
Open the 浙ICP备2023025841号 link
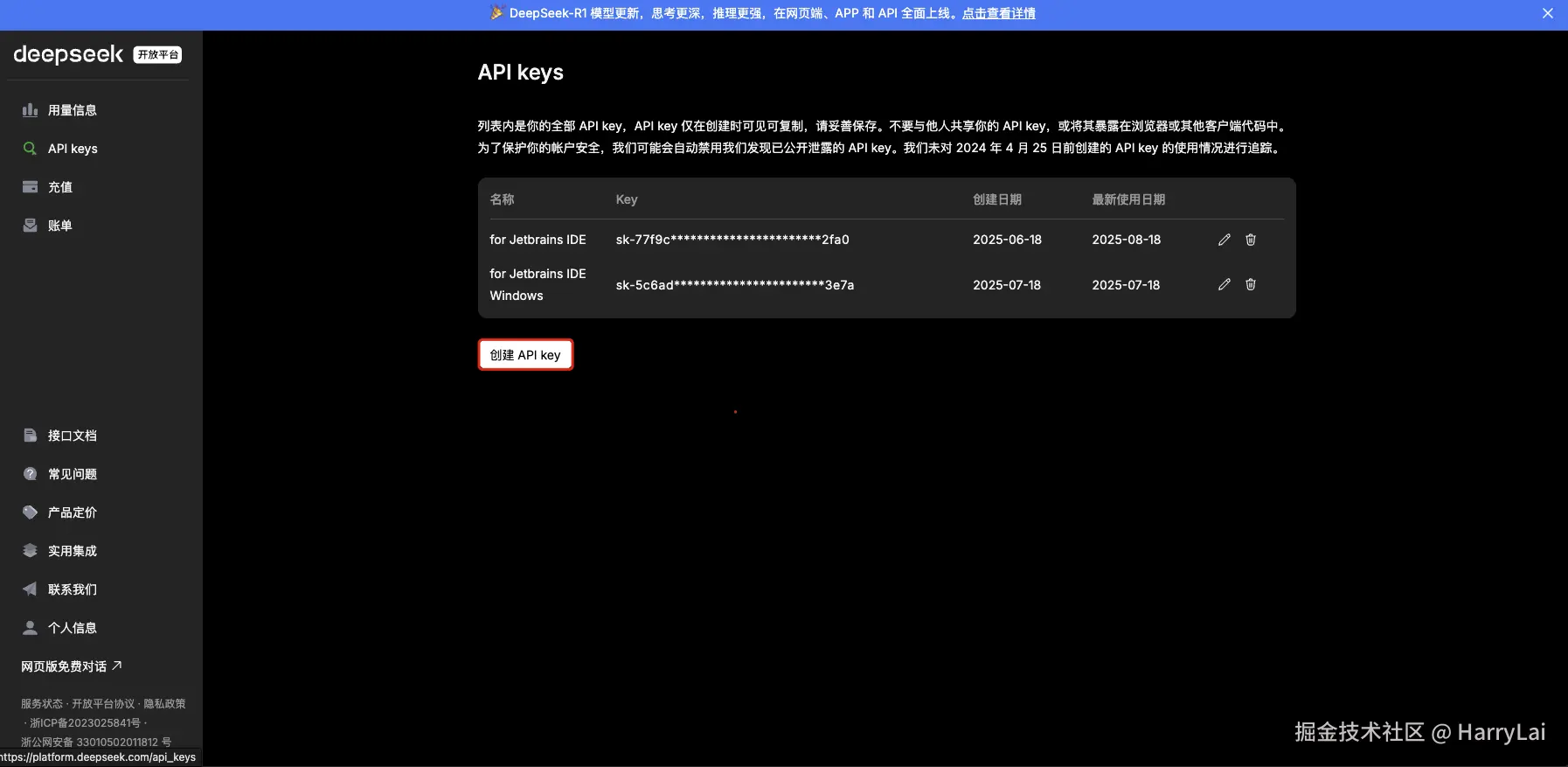85,722
